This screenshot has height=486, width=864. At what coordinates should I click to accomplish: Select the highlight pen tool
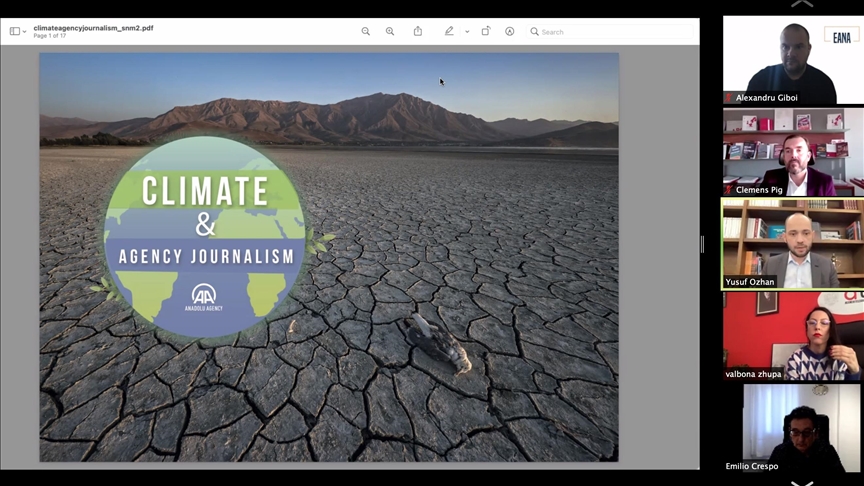click(x=449, y=32)
